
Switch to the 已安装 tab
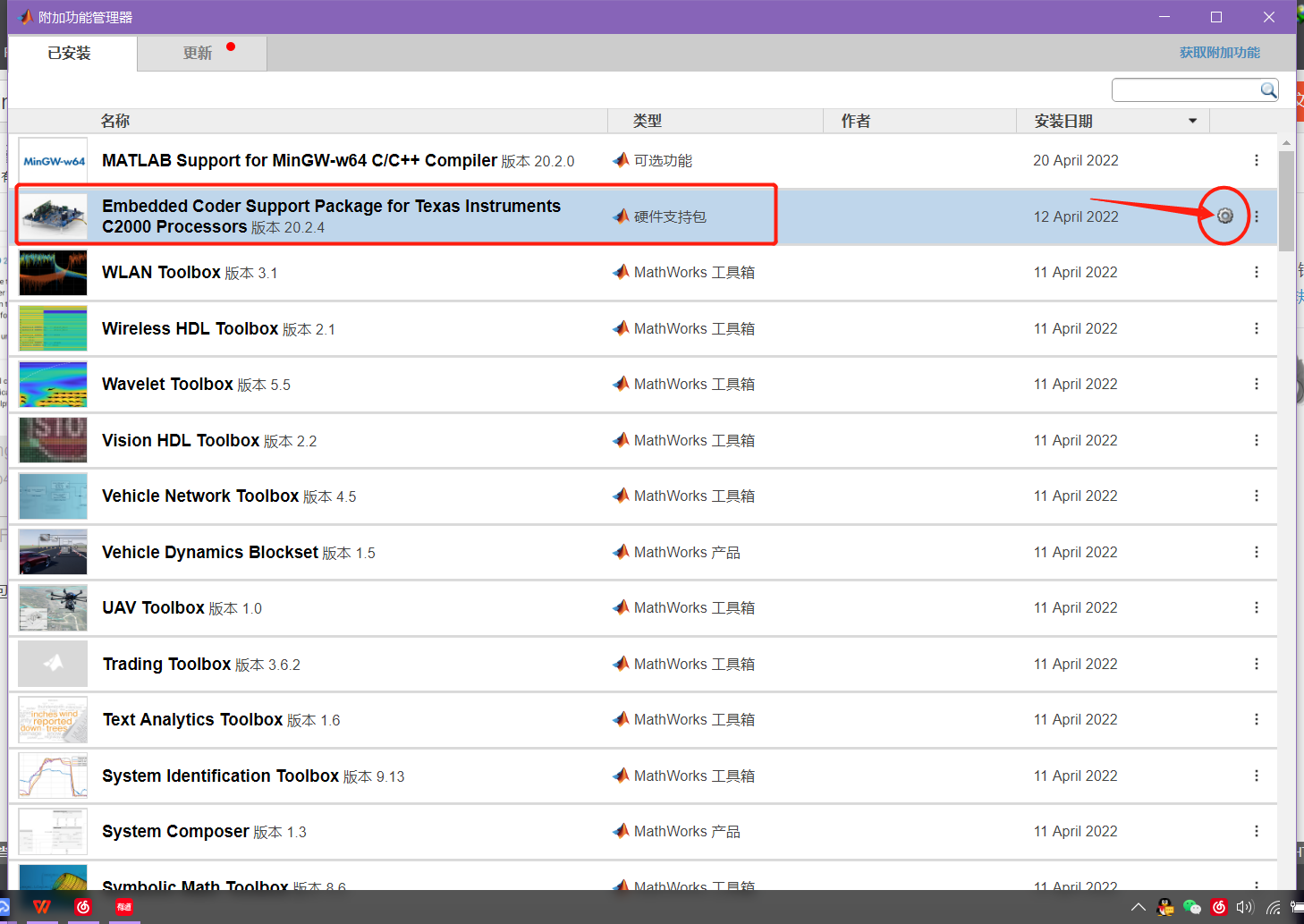[x=71, y=53]
